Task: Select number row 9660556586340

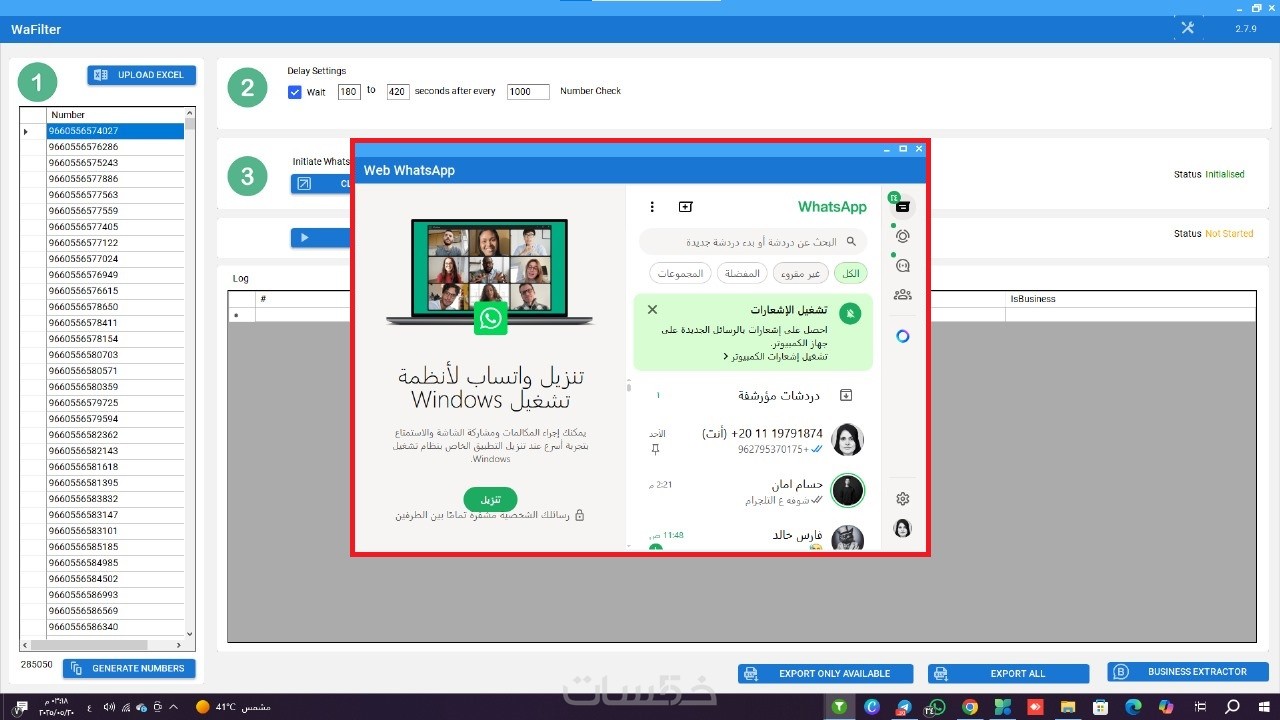Action: tap(115, 627)
